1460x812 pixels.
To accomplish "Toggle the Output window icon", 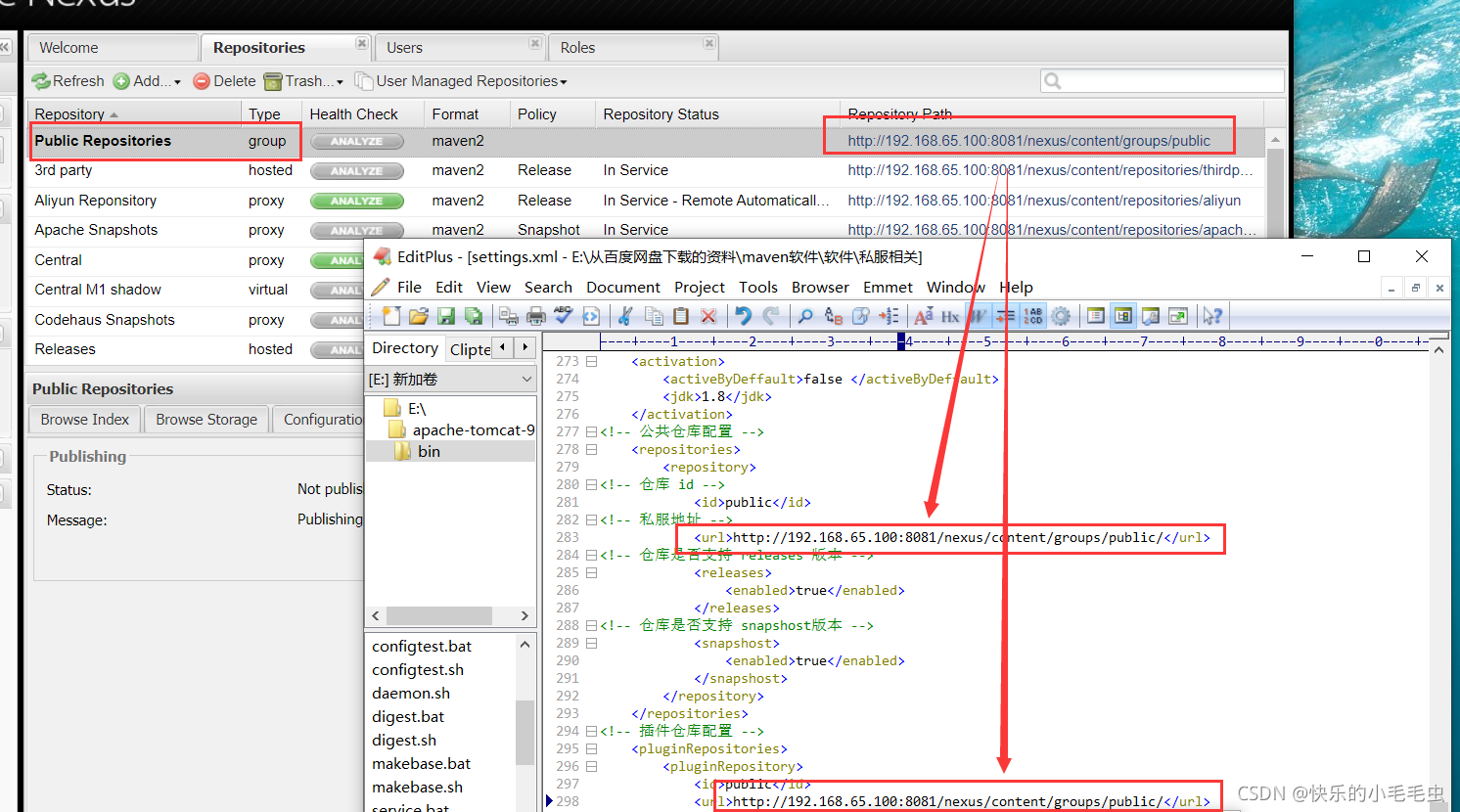I will 1151,316.
